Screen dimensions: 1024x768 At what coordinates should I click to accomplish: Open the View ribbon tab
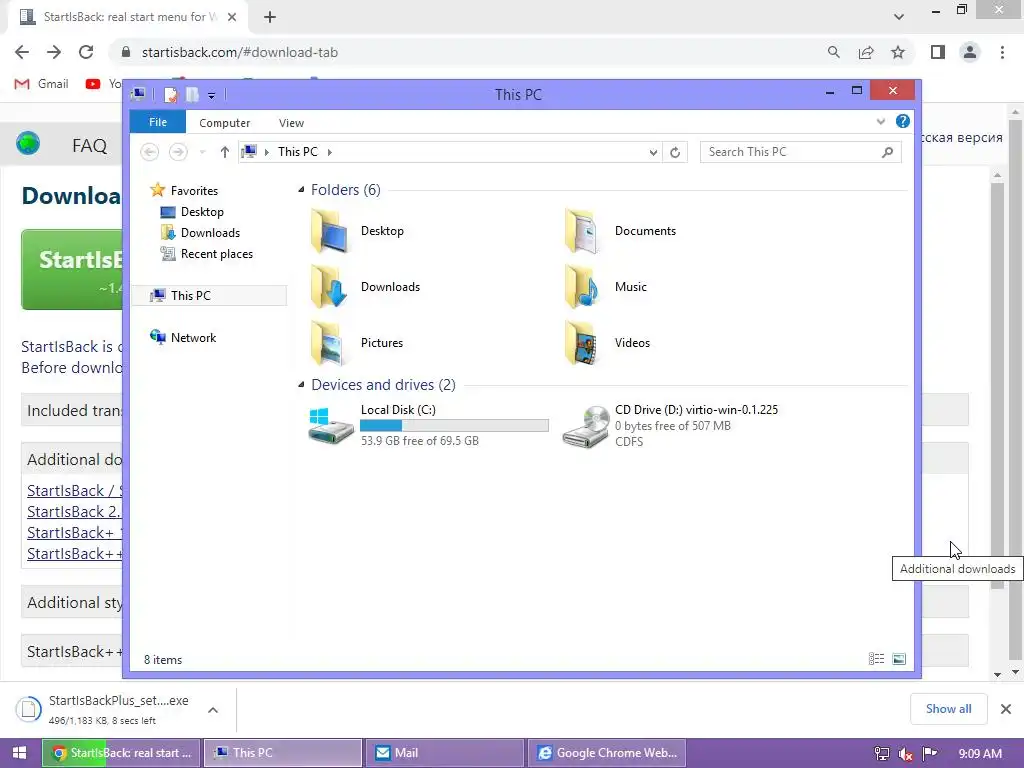tap(291, 123)
